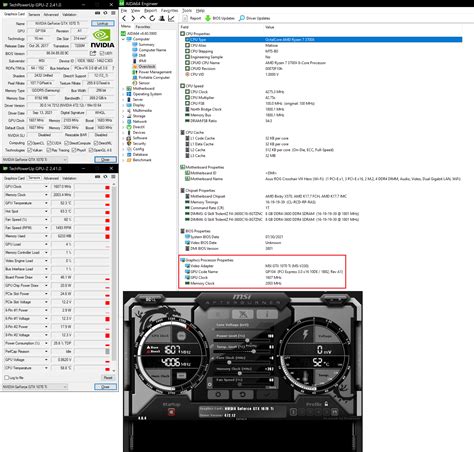The height and width of the screenshot is (452, 474).
Task: Click GPU-Z refresh icon in top window
Action: (x=105, y=13)
